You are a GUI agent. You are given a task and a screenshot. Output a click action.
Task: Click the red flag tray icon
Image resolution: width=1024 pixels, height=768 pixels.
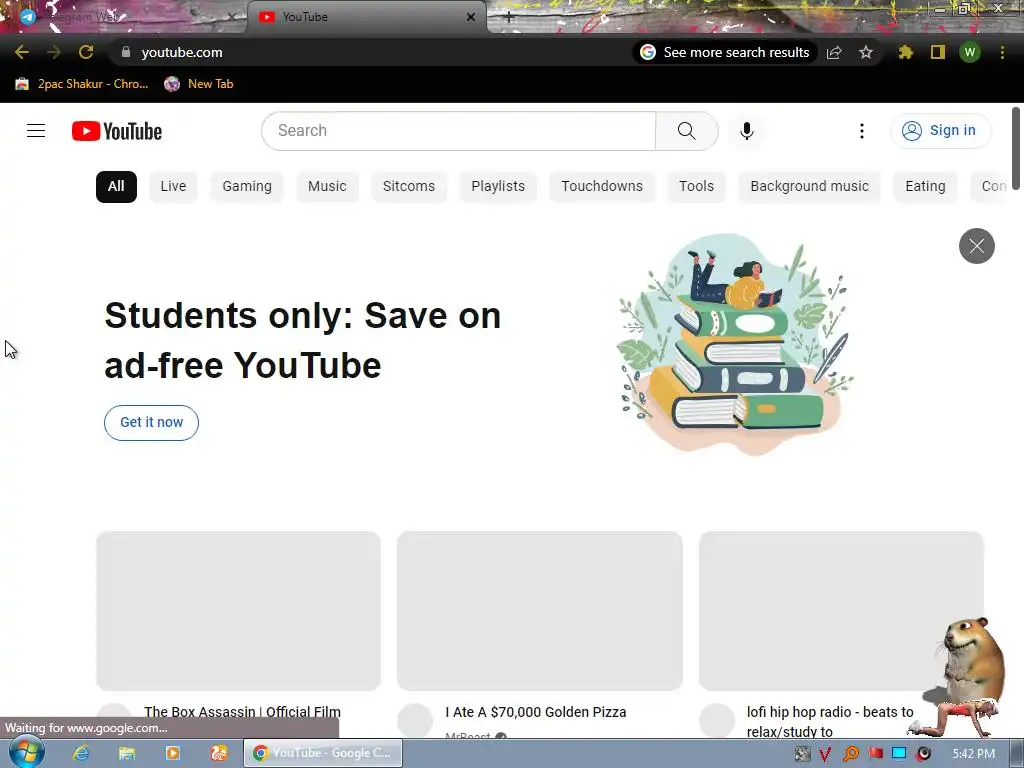point(876,754)
